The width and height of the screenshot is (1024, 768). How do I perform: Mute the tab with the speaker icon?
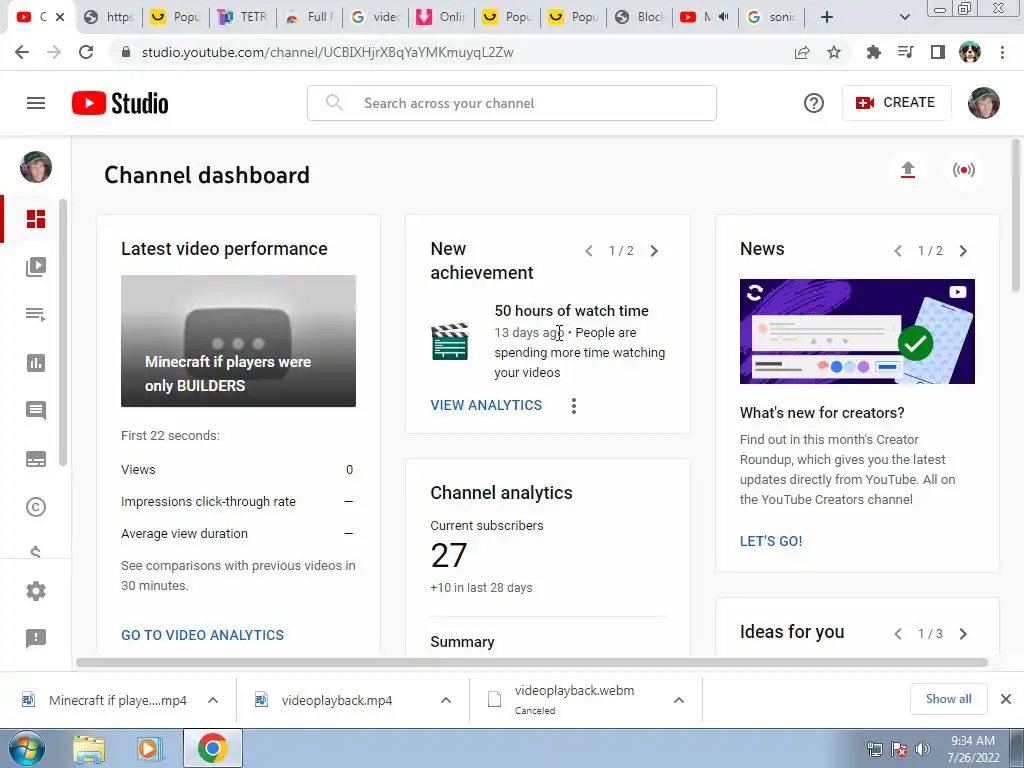[724, 17]
